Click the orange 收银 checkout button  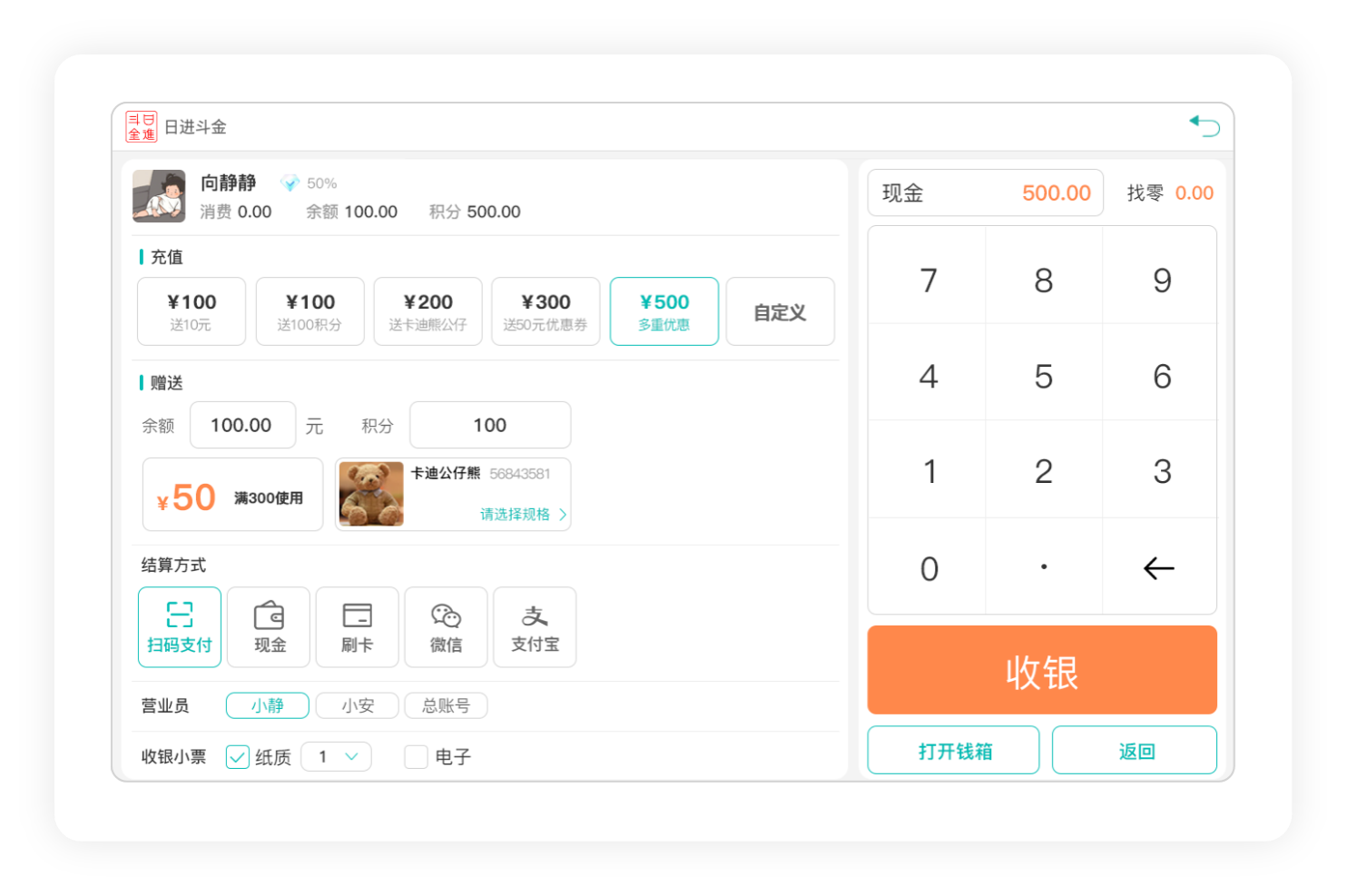(1042, 671)
